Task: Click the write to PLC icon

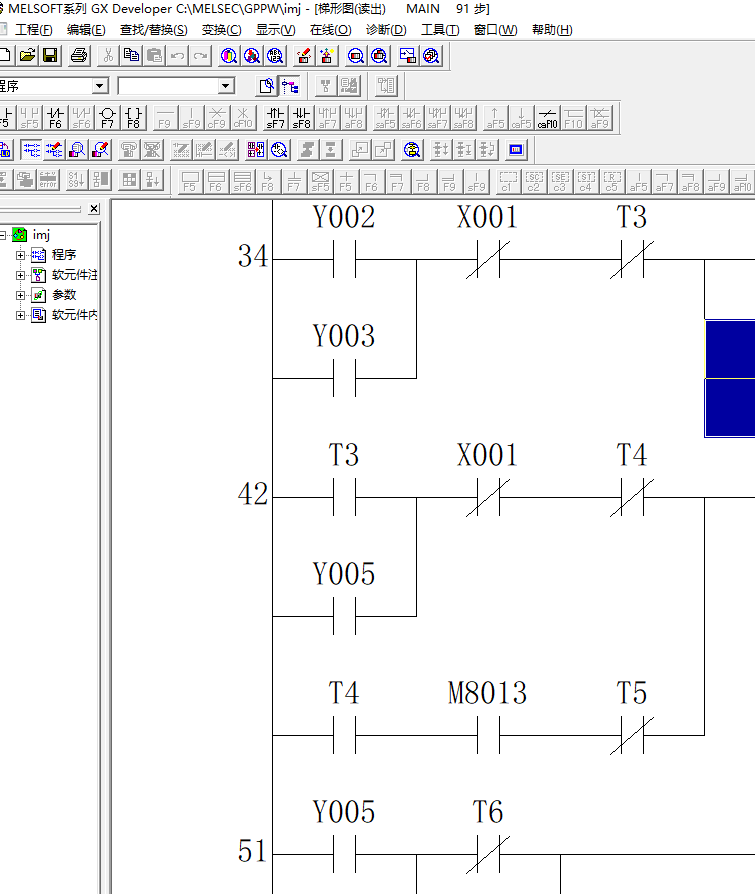Action: point(304,55)
